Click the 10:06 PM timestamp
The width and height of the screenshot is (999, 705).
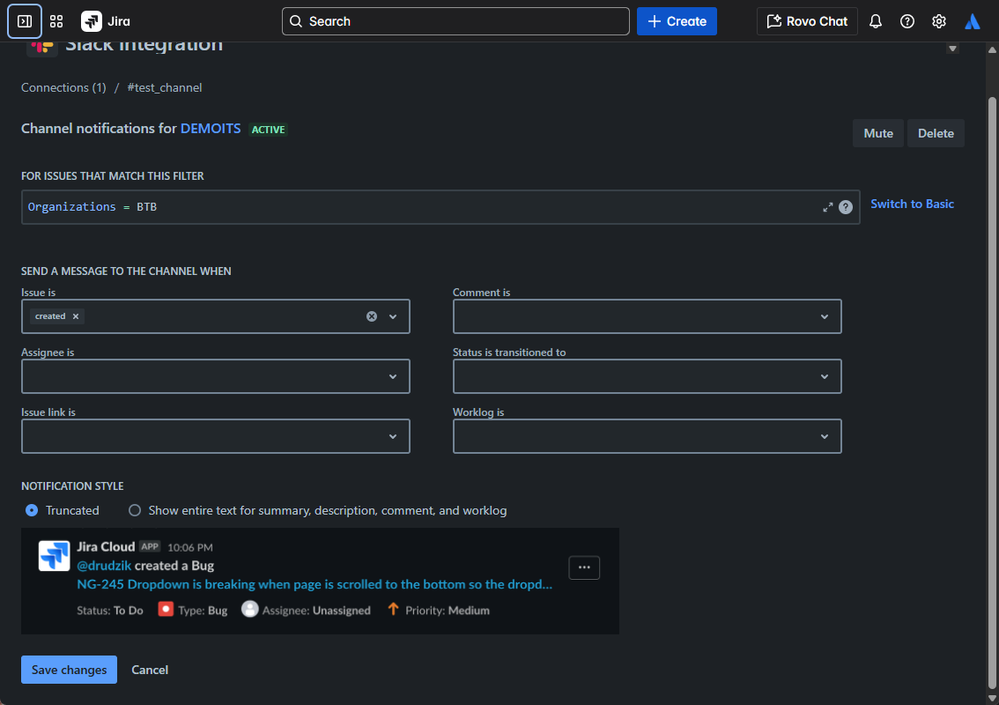(x=190, y=547)
